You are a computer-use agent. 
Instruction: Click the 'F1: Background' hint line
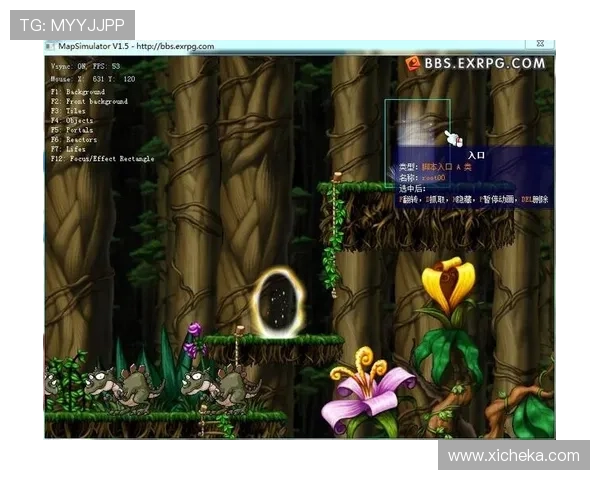click(x=78, y=92)
